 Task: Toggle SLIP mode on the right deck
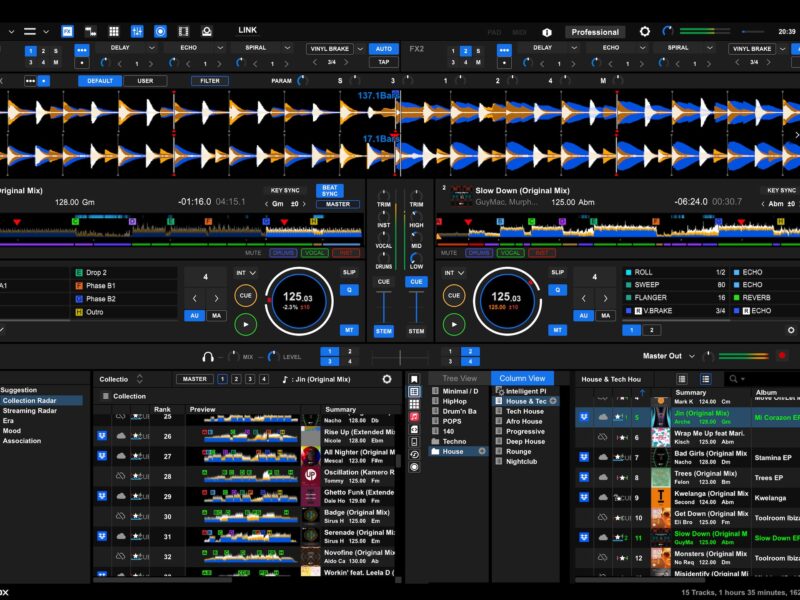[x=558, y=272]
